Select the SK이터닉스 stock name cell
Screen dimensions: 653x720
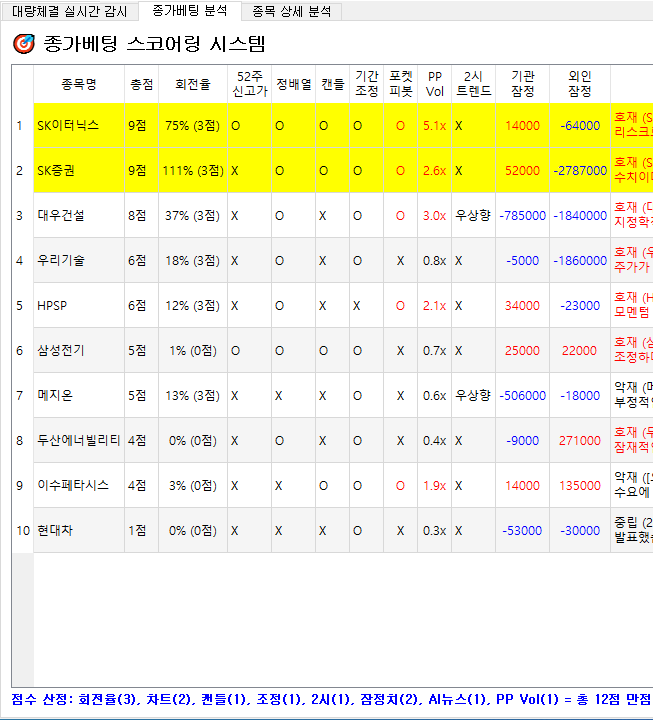tap(79, 125)
